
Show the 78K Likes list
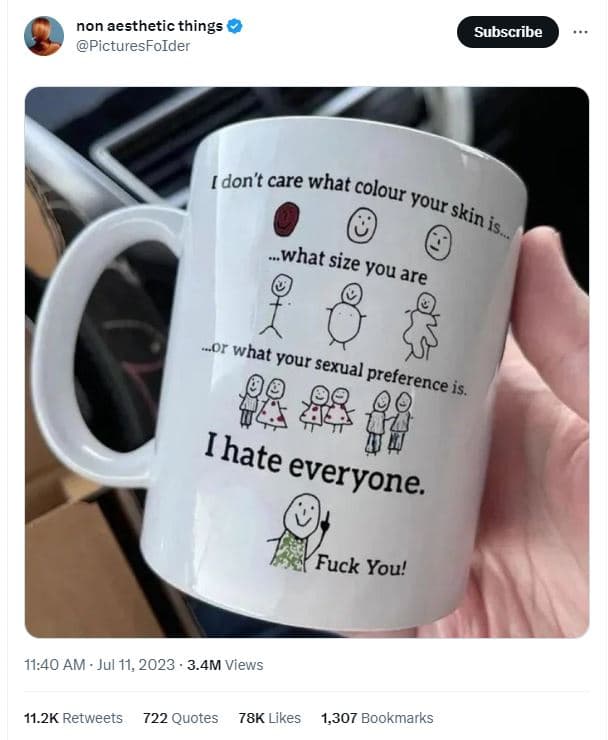point(269,718)
